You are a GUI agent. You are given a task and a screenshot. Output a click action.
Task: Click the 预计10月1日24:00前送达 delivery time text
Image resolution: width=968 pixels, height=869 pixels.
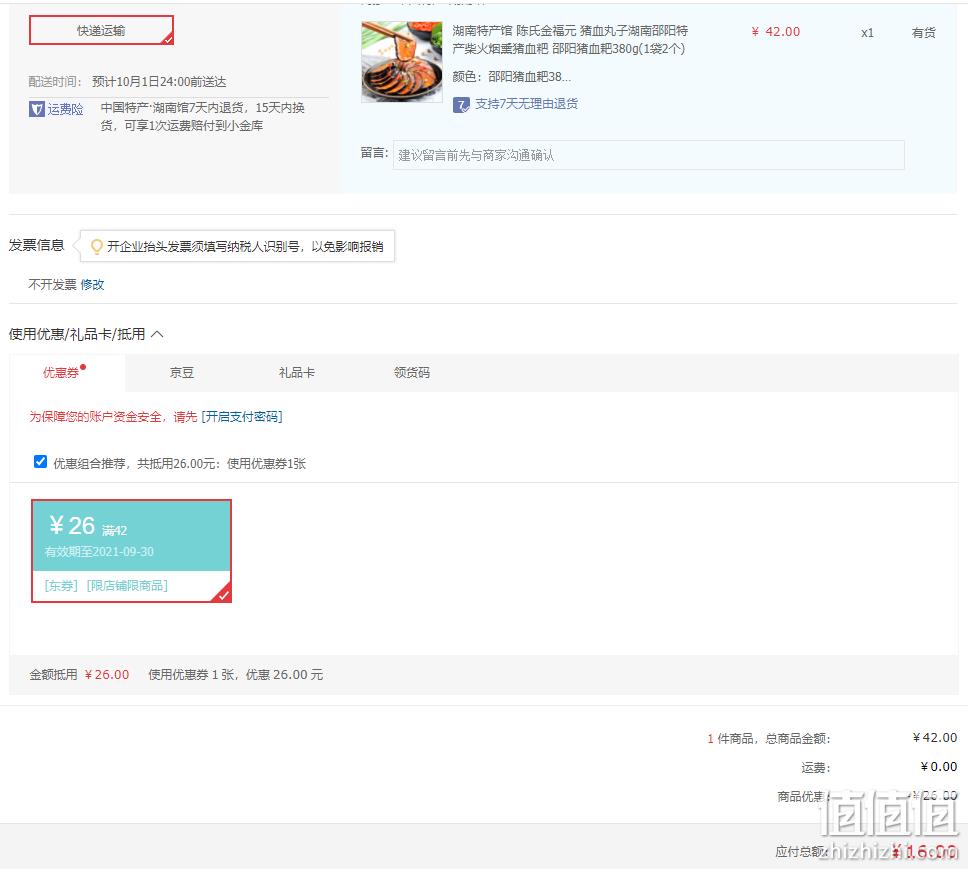coord(159,81)
